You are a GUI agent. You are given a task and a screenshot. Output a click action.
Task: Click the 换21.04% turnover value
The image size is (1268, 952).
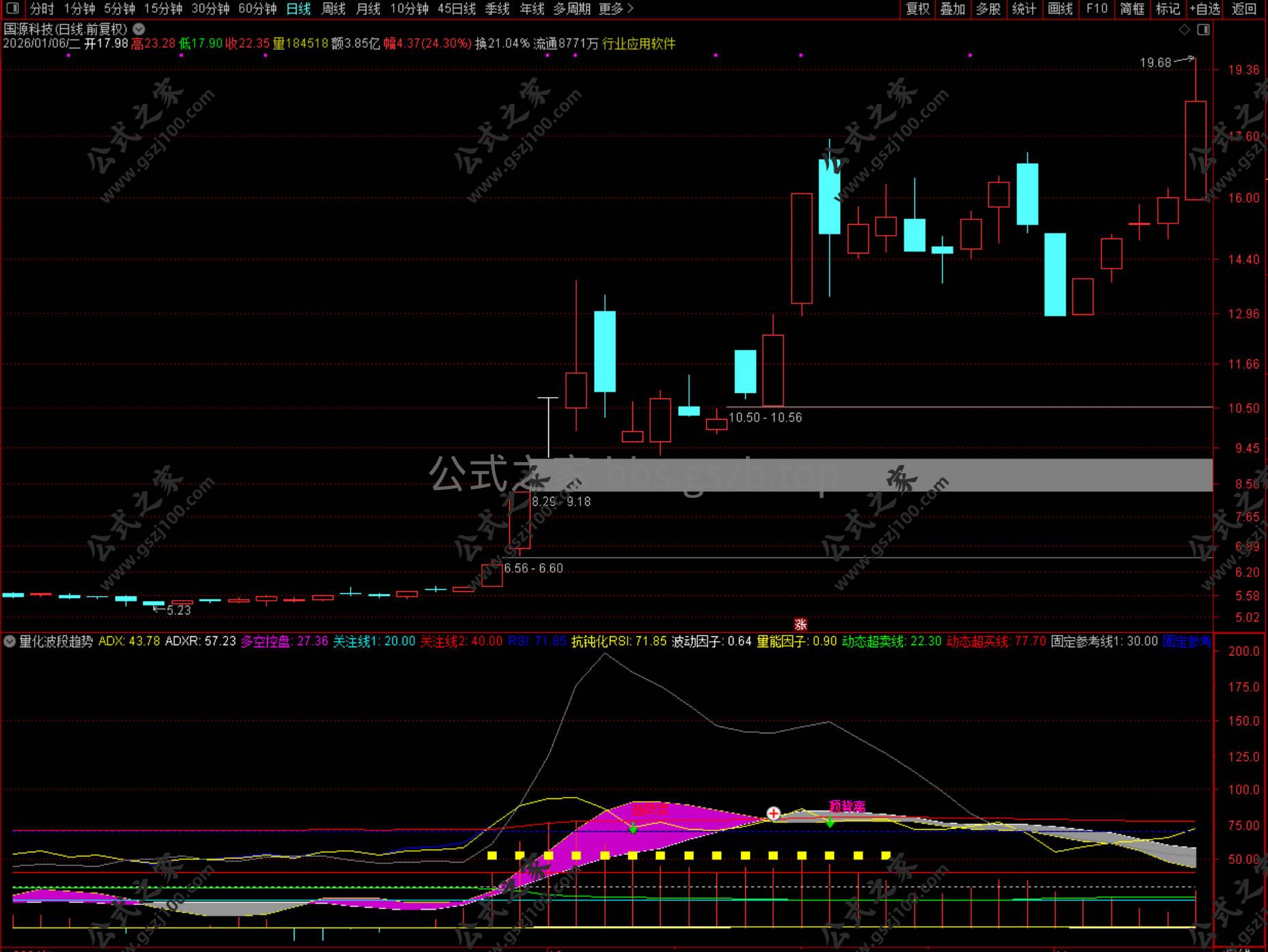[x=502, y=44]
